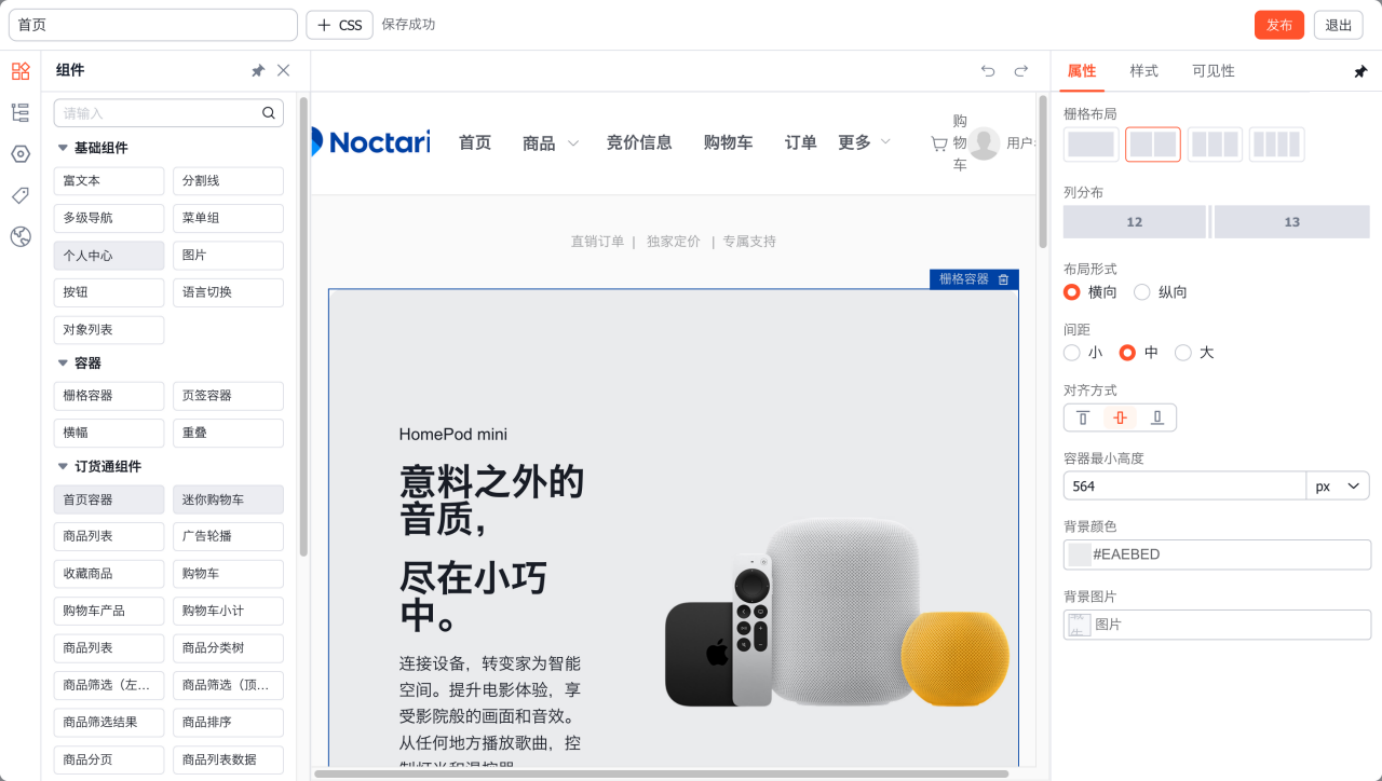Delete the 栅格容器 via trash icon

click(x=1004, y=280)
